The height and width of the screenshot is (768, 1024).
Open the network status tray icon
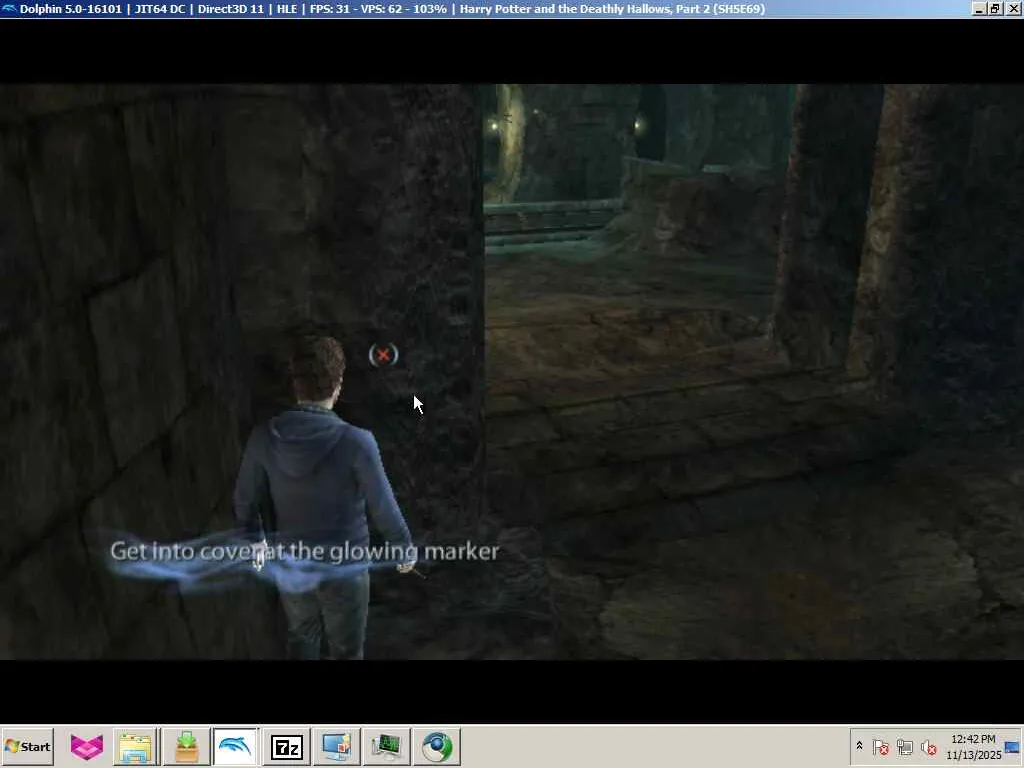click(x=904, y=747)
